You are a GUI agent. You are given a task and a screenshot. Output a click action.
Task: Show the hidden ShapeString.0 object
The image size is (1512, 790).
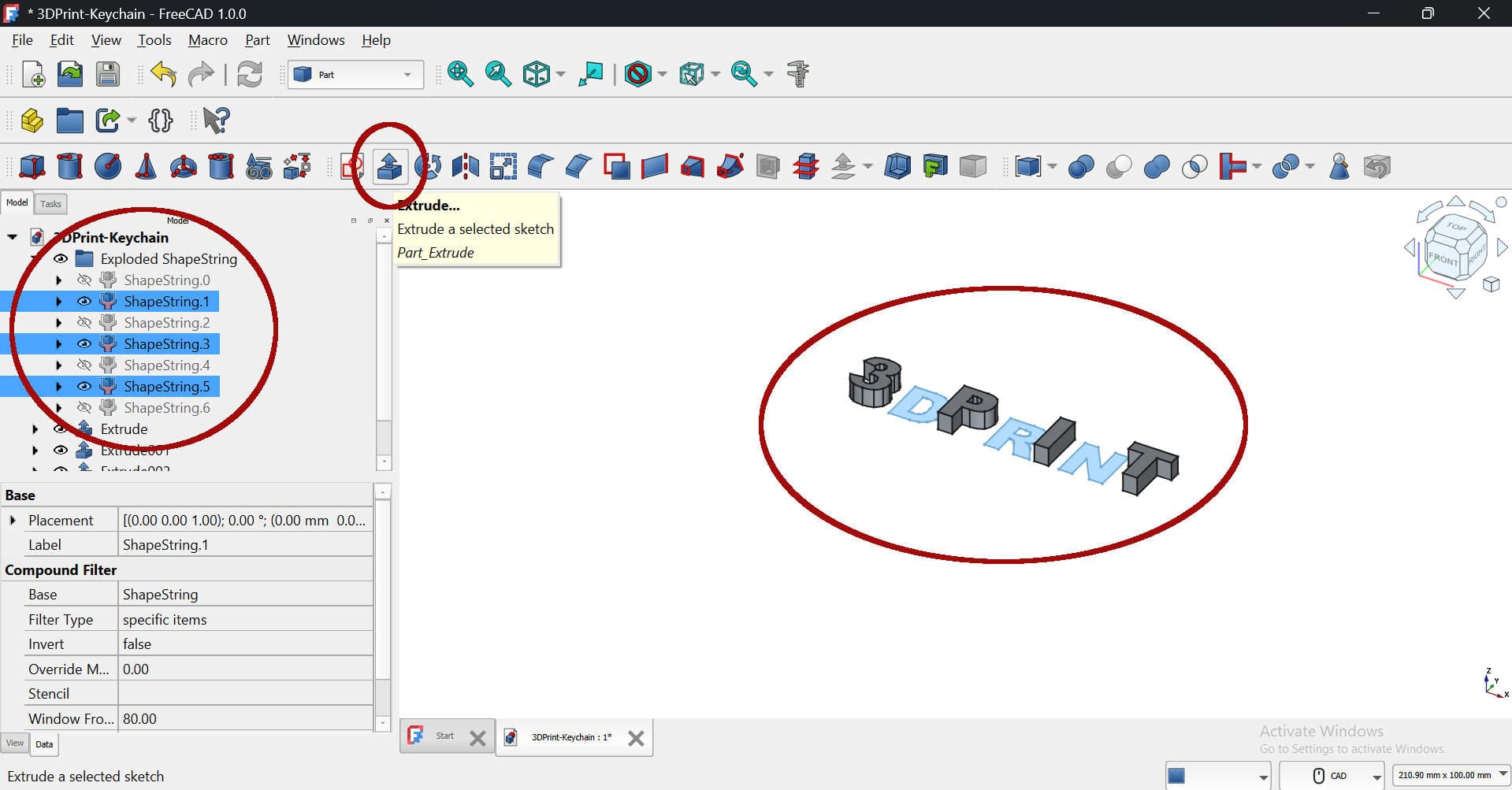84,280
